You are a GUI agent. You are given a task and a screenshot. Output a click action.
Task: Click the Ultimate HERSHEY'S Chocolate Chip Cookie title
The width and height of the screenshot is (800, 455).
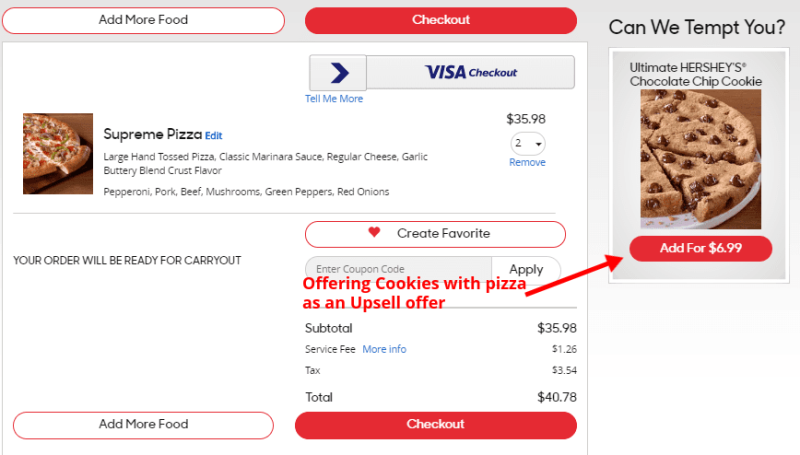(695, 74)
